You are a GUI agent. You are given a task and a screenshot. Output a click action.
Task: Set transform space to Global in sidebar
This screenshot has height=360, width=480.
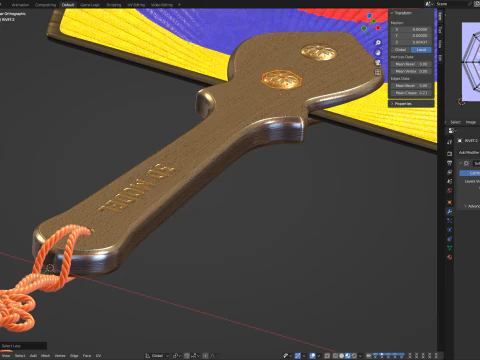pyautogui.click(x=401, y=50)
